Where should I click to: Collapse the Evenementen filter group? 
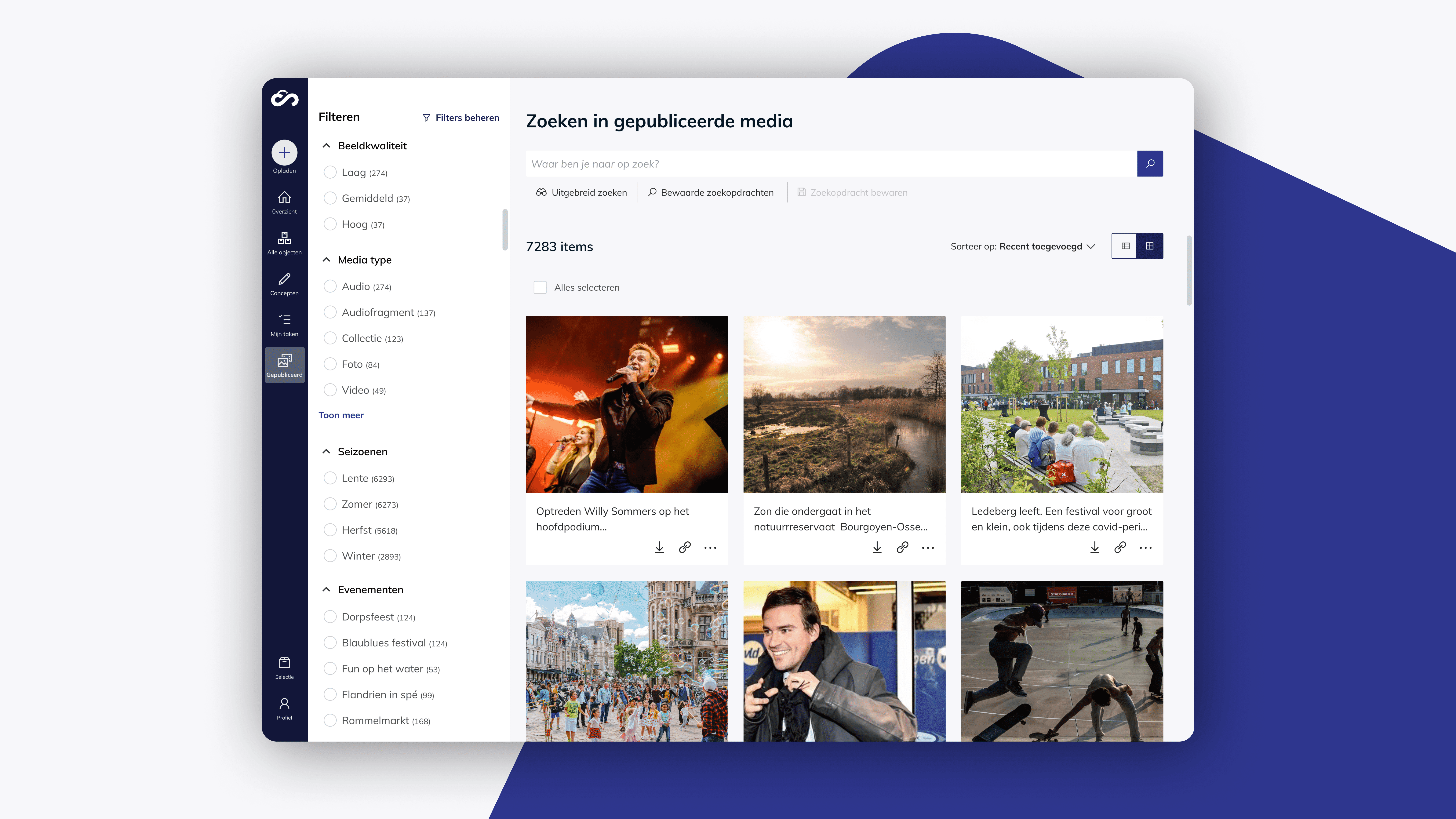pyautogui.click(x=326, y=590)
